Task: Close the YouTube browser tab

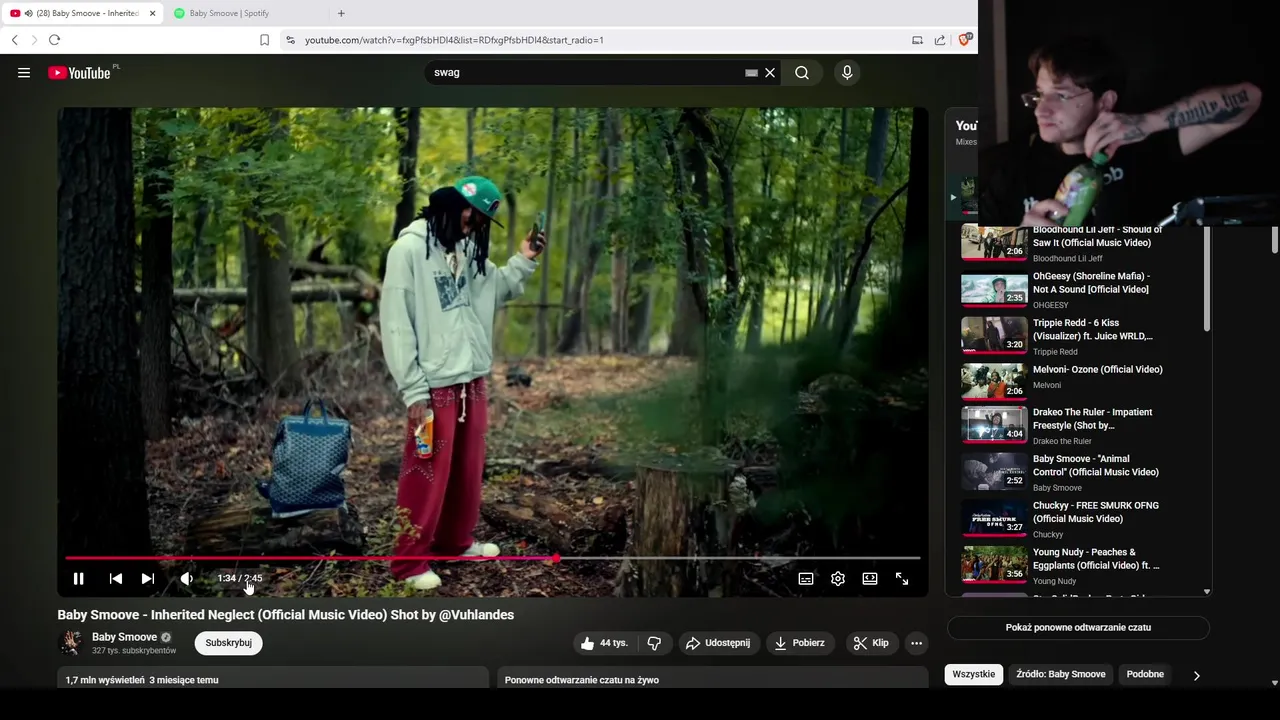Action: click(152, 13)
